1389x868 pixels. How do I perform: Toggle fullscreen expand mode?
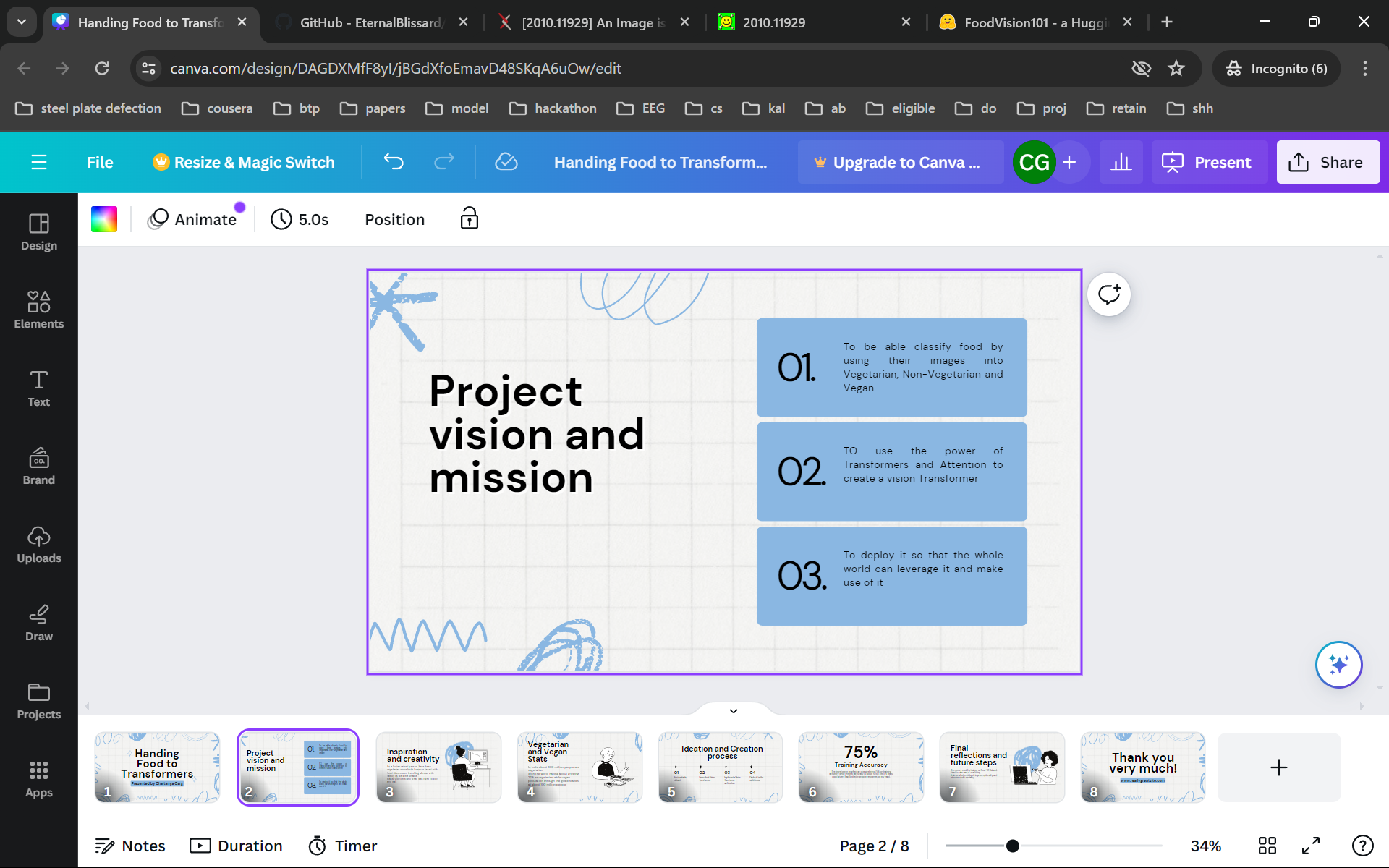click(1311, 846)
